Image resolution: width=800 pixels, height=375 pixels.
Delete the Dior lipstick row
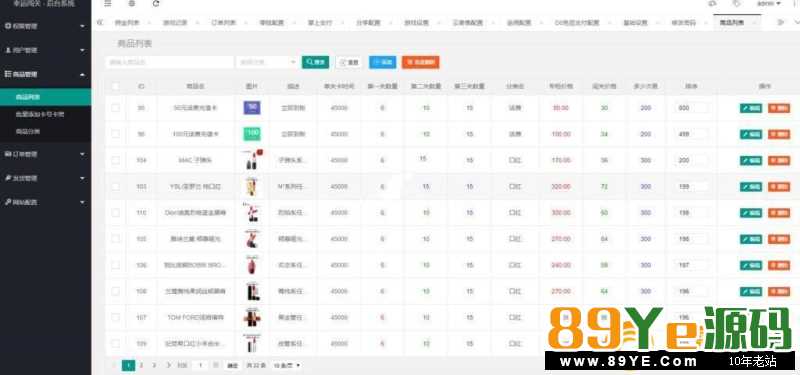(779, 213)
